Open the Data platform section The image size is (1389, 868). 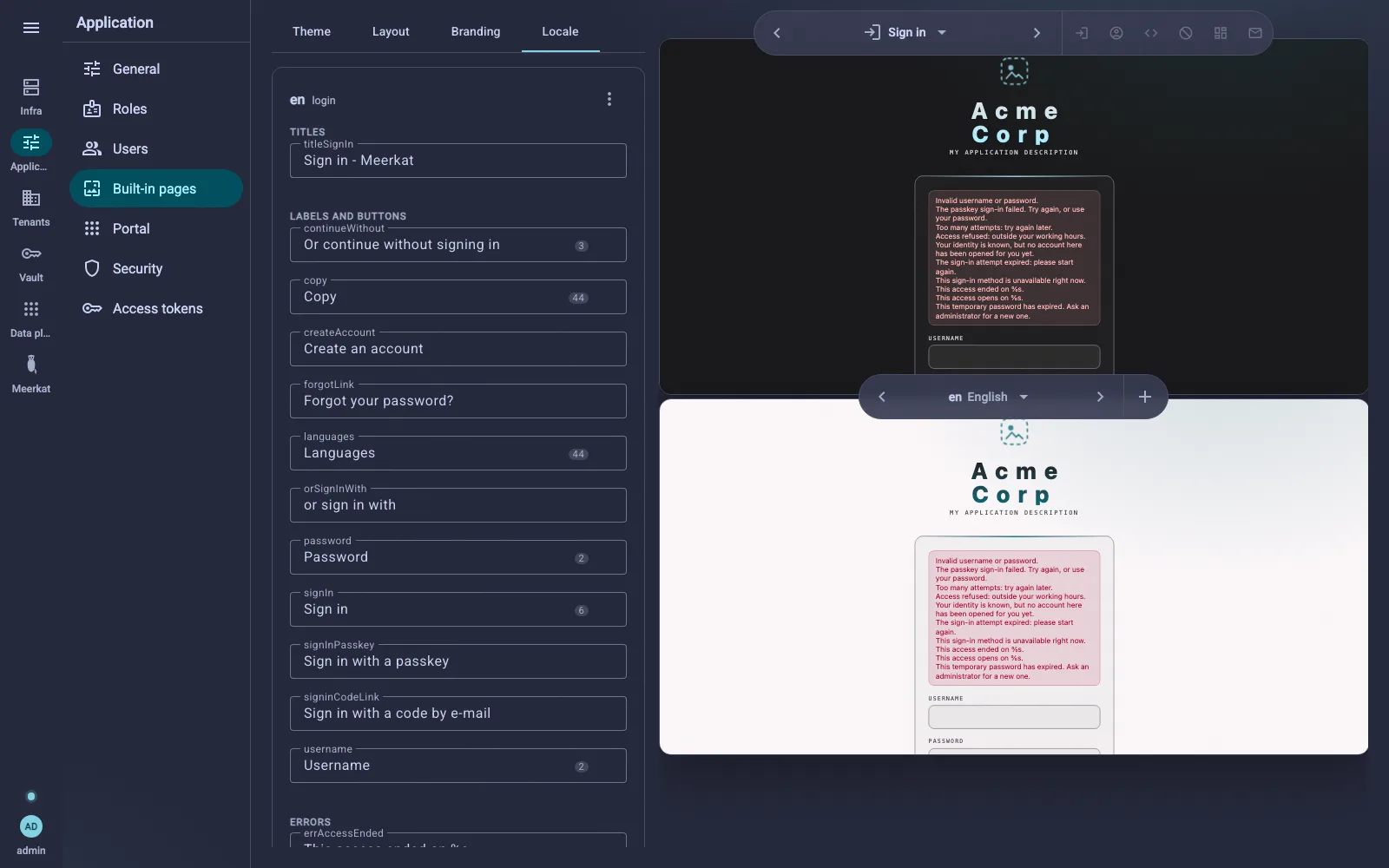click(31, 319)
